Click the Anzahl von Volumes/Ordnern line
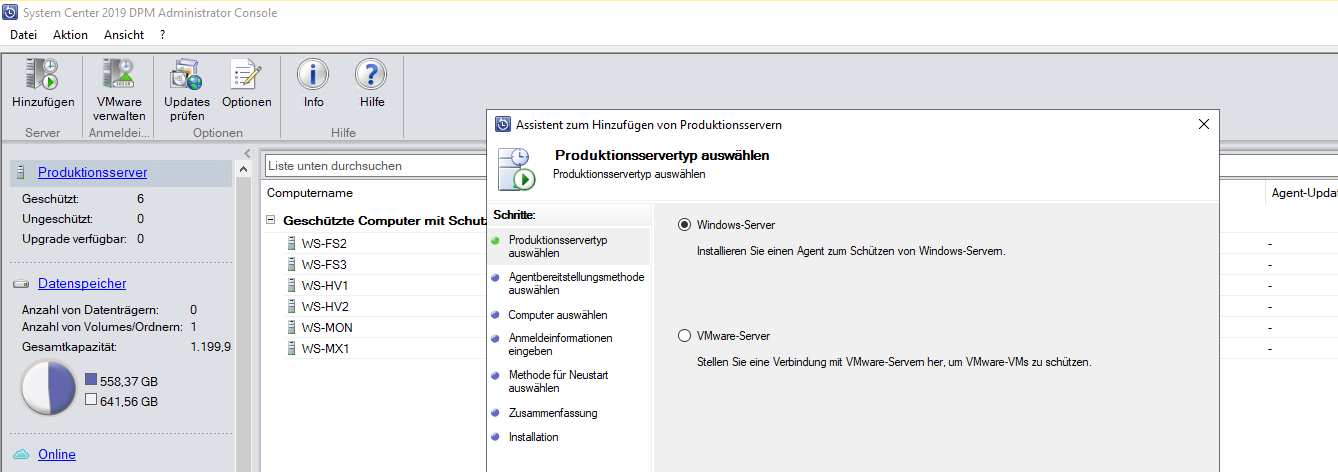 [x=109, y=327]
